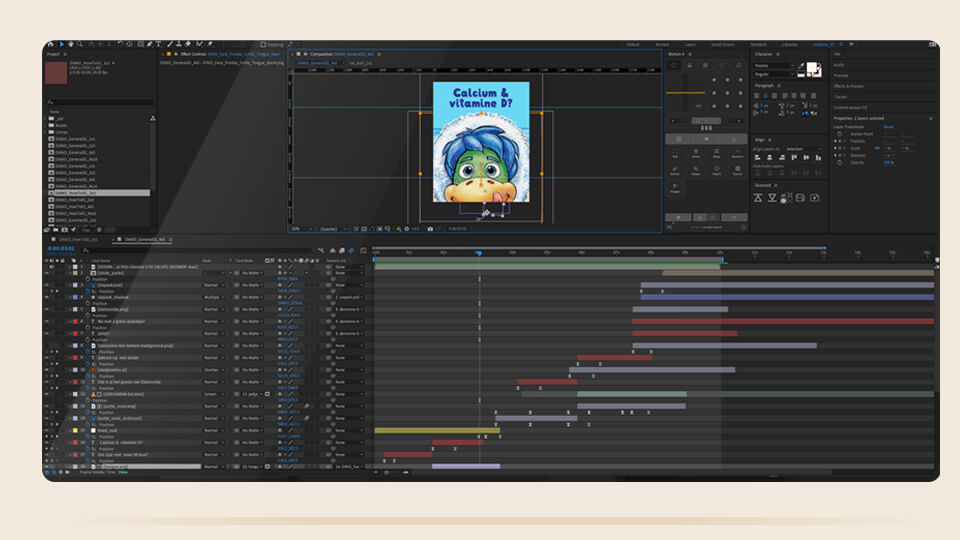Open the Multiply blend mode dropdown
The width and height of the screenshot is (960, 540).
pos(214,297)
